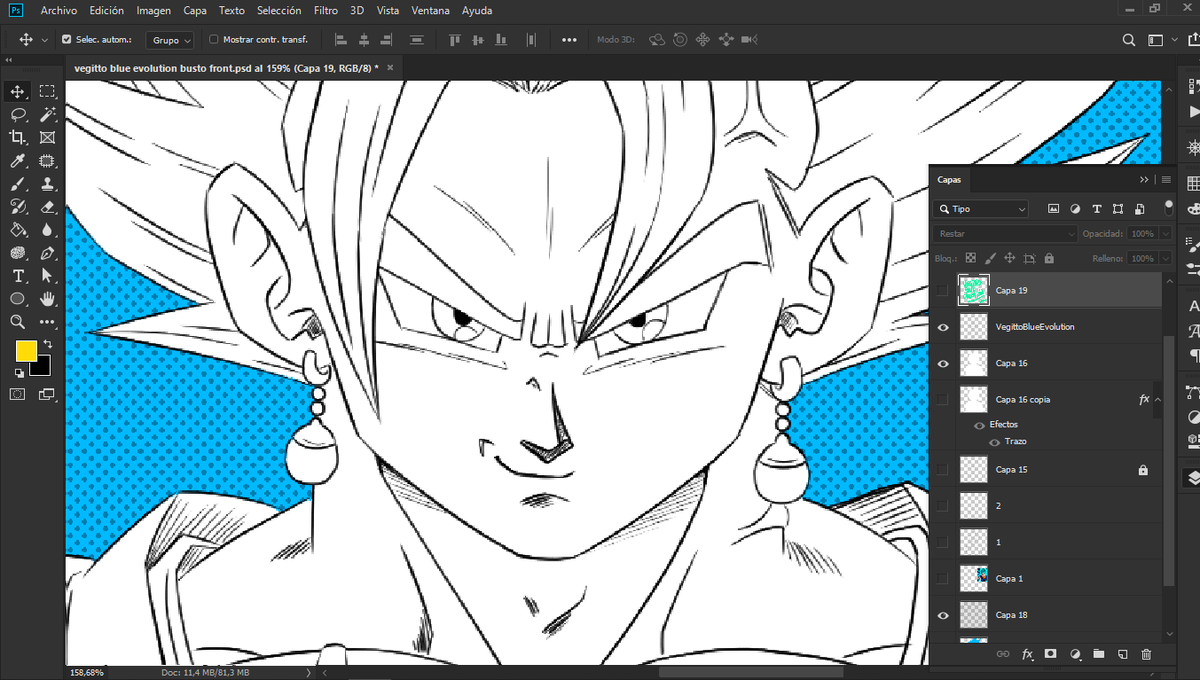Click the black background color swatch
This screenshot has width=1200, height=680.
[x=43, y=369]
